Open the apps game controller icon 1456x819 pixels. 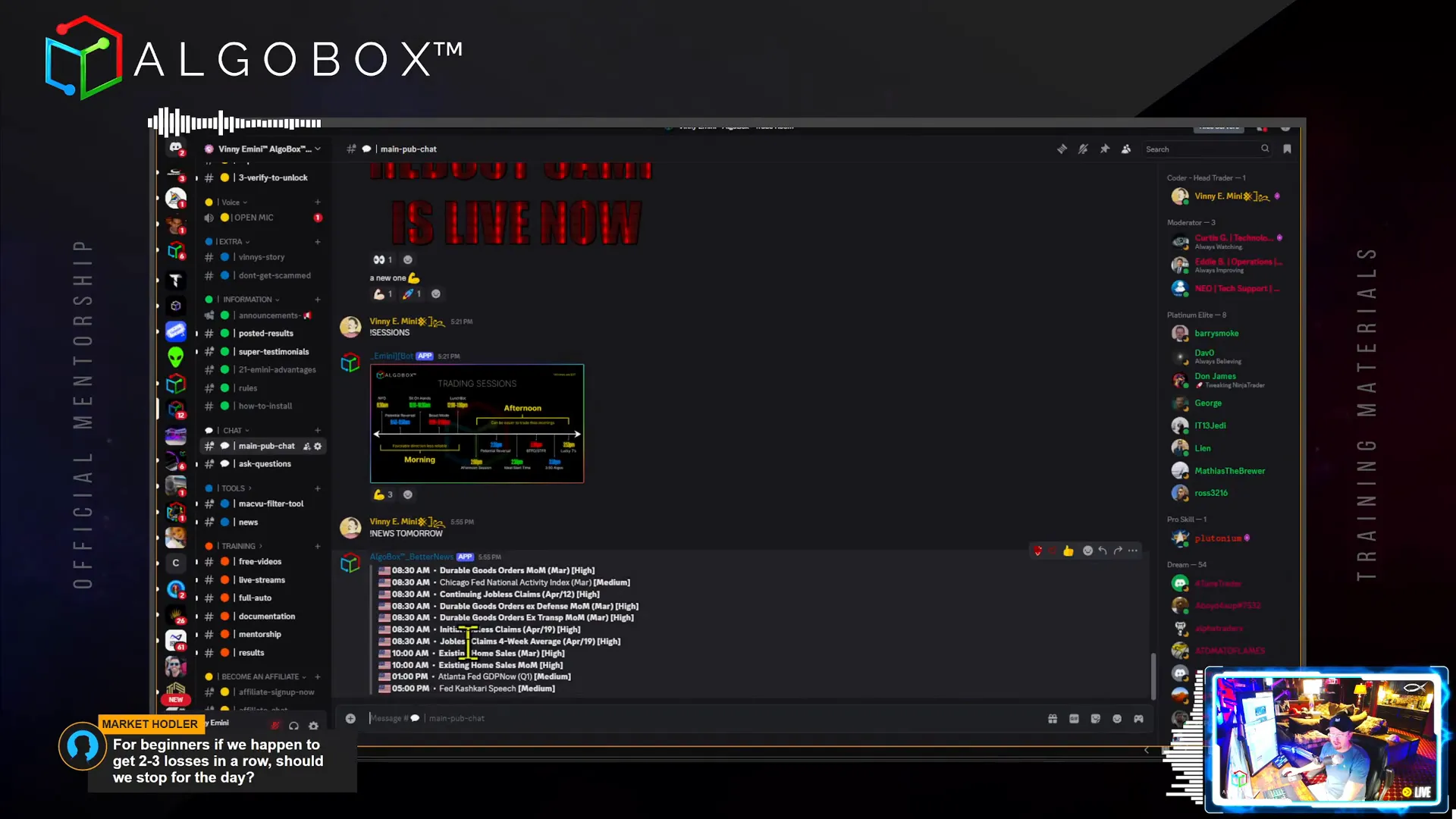coord(1138,719)
